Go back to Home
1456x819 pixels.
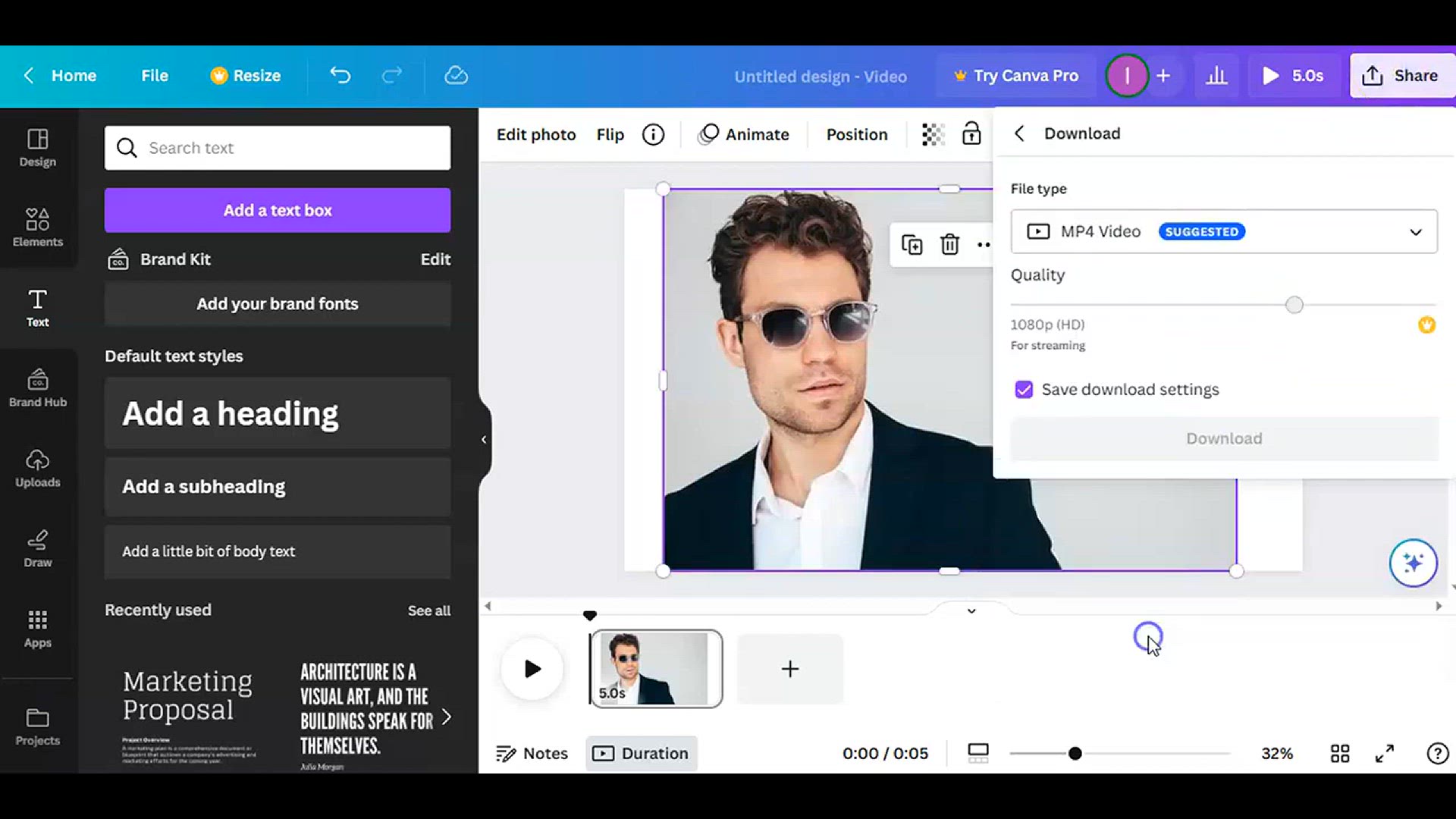[x=61, y=75]
